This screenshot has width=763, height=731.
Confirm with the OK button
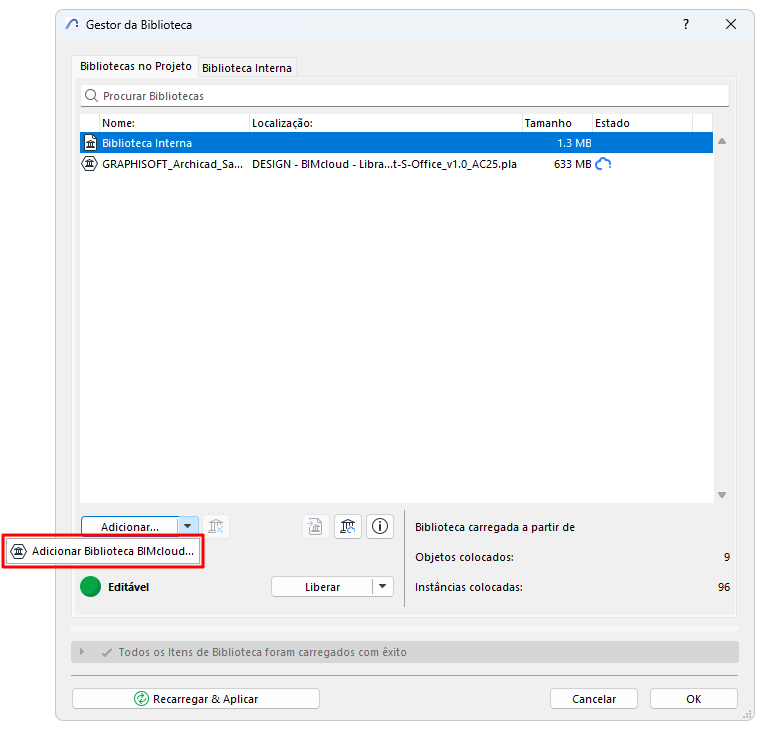pyautogui.click(x=693, y=698)
